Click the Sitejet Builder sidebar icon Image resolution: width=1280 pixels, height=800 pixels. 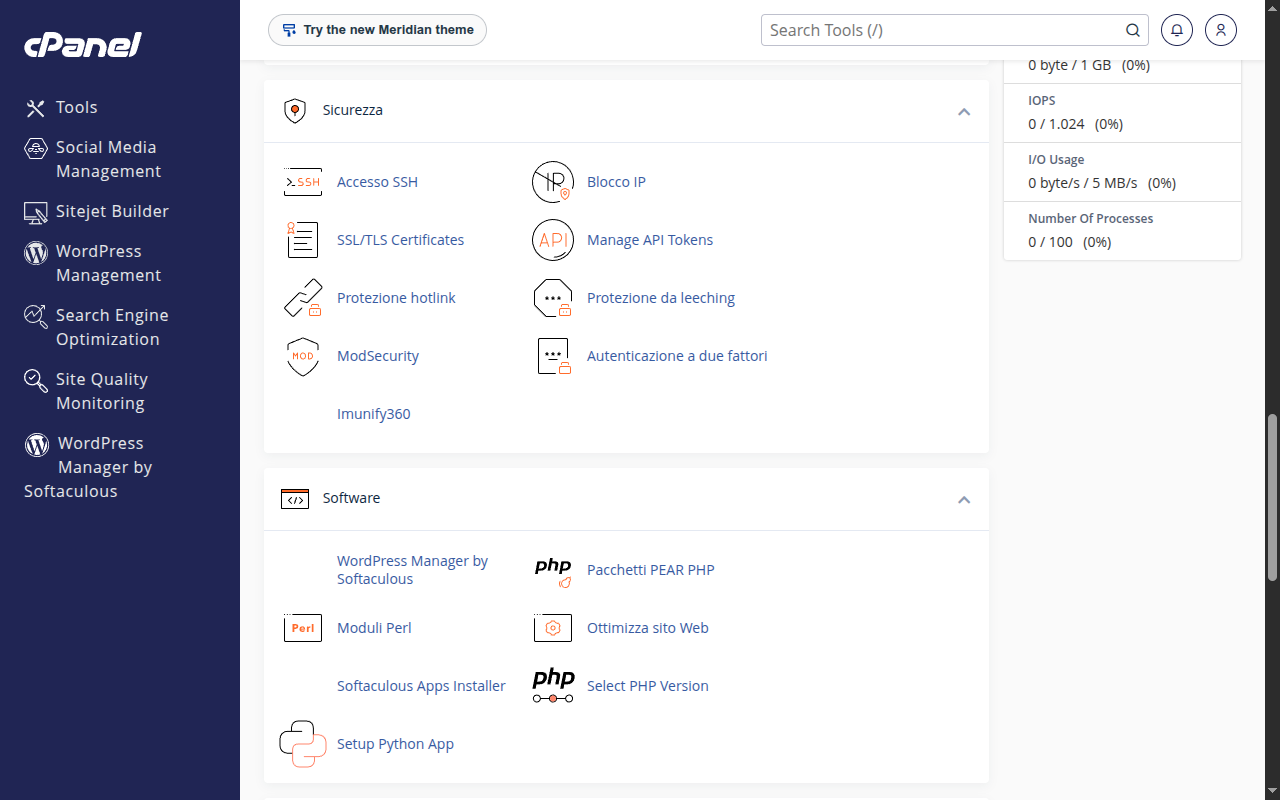tap(36, 212)
